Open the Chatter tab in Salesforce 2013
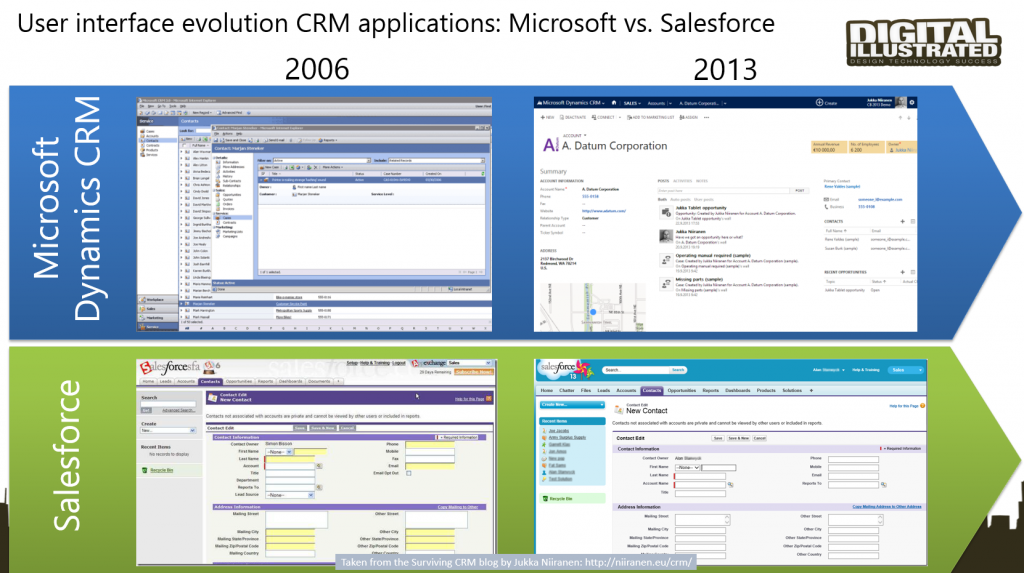Viewport: 1024px width, 573px height. 566,390
